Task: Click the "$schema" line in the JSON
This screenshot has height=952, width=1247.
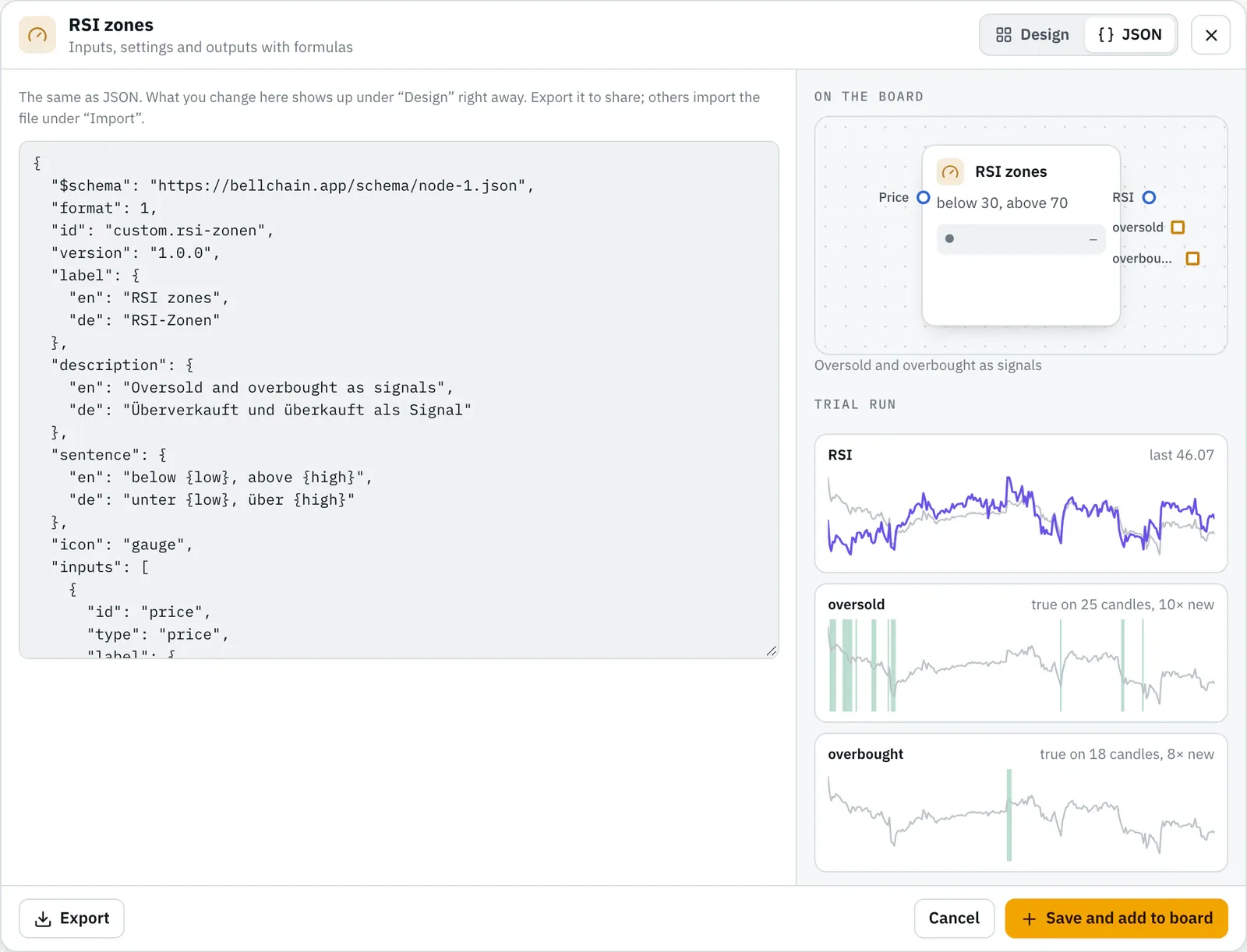Action: [x=292, y=185]
